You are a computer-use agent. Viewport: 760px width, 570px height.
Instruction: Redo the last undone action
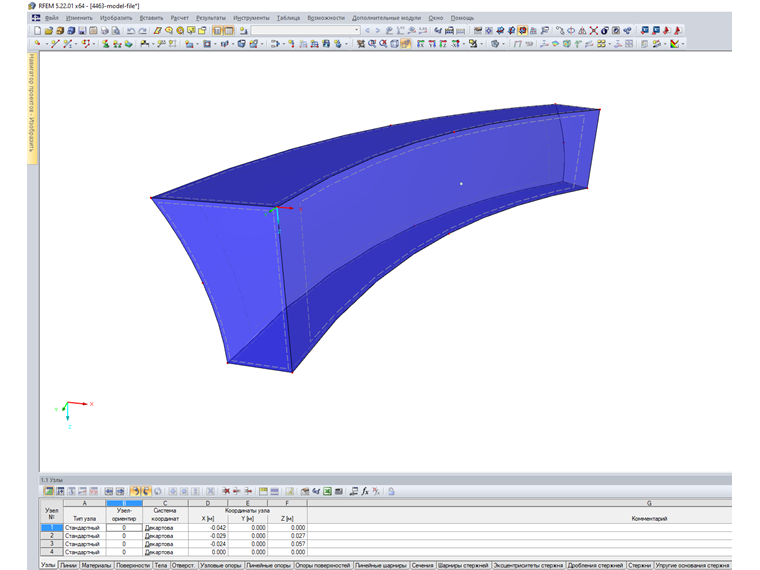click(x=142, y=31)
